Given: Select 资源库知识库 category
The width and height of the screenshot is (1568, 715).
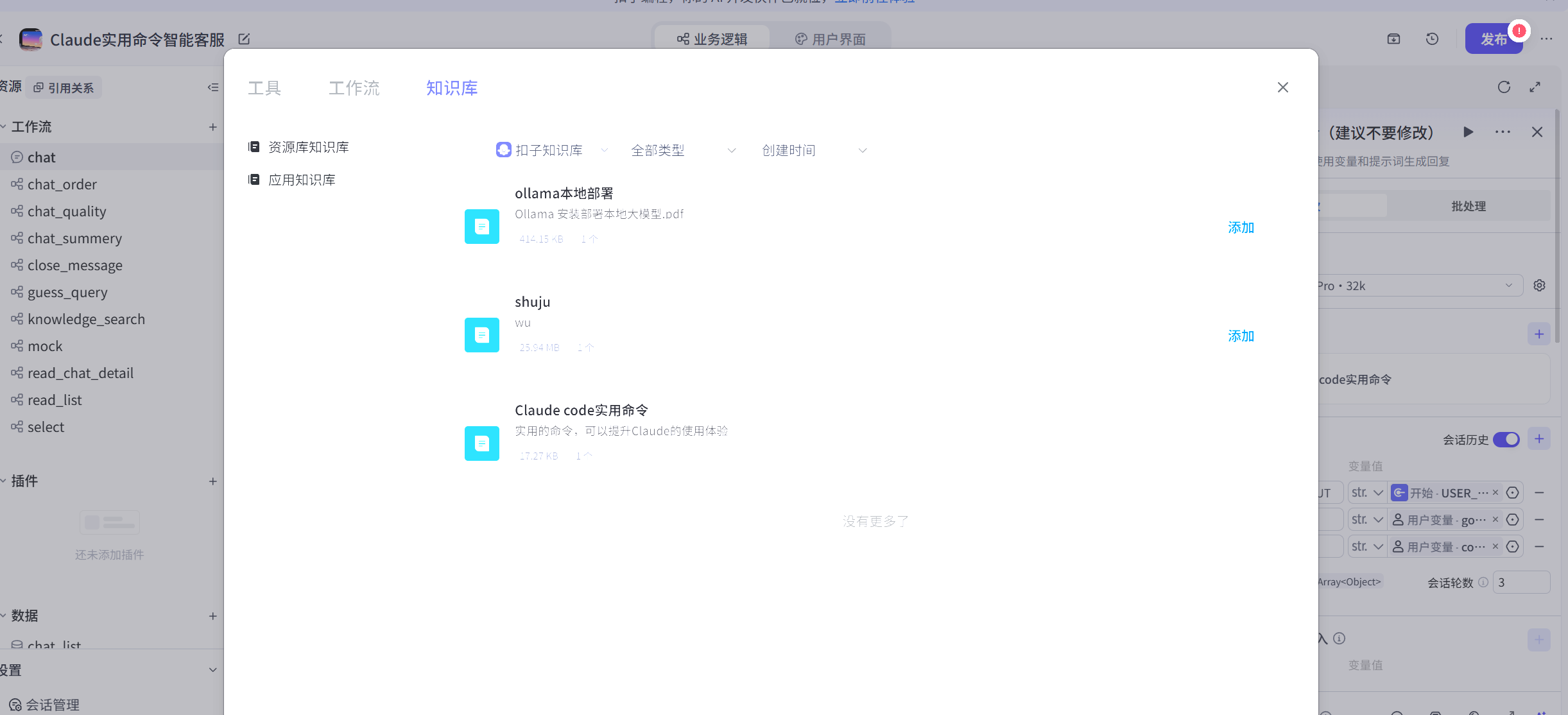Looking at the screenshot, I should [x=299, y=147].
